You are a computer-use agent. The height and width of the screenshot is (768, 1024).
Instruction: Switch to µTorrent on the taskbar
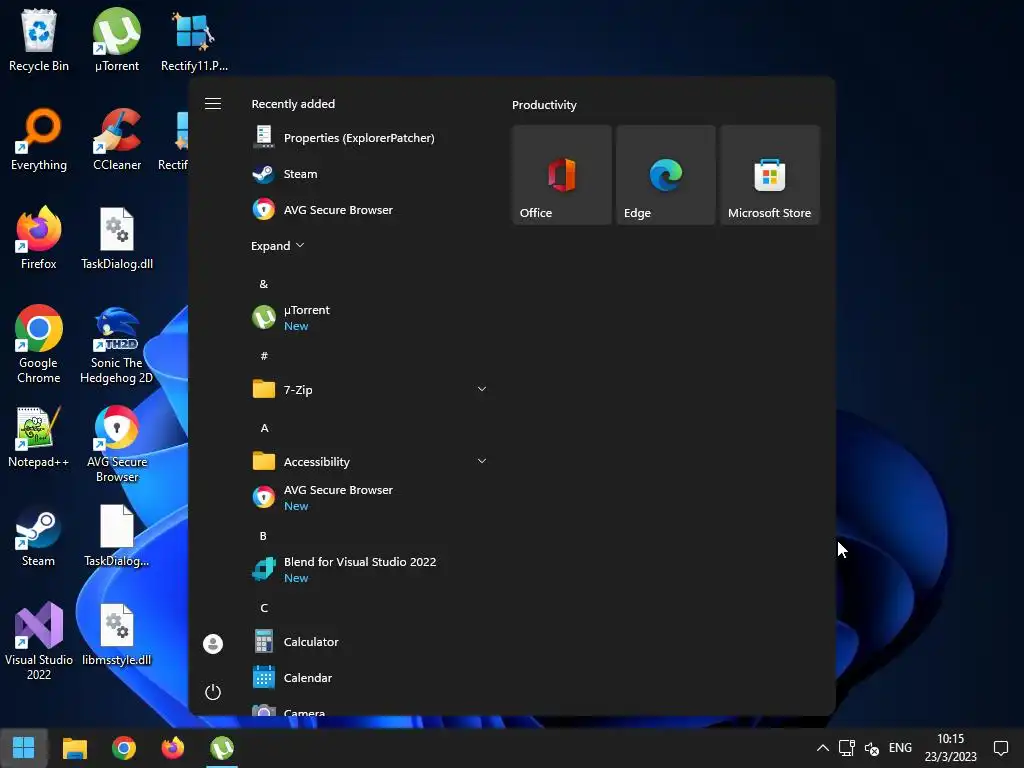point(222,748)
